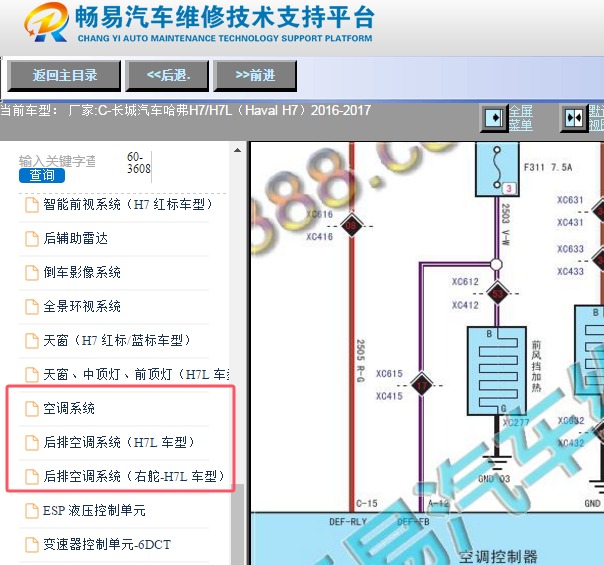The image size is (604, 565).
Task: Click the XC415 connector label
Action: pyautogui.click(x=389, y=396)
